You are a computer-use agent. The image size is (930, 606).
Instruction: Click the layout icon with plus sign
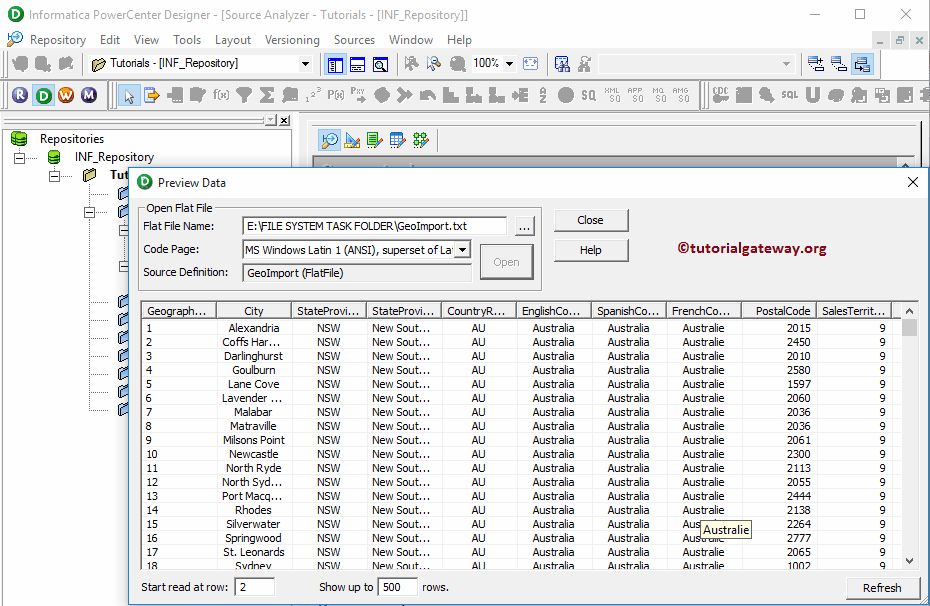(x=816, y=64)
